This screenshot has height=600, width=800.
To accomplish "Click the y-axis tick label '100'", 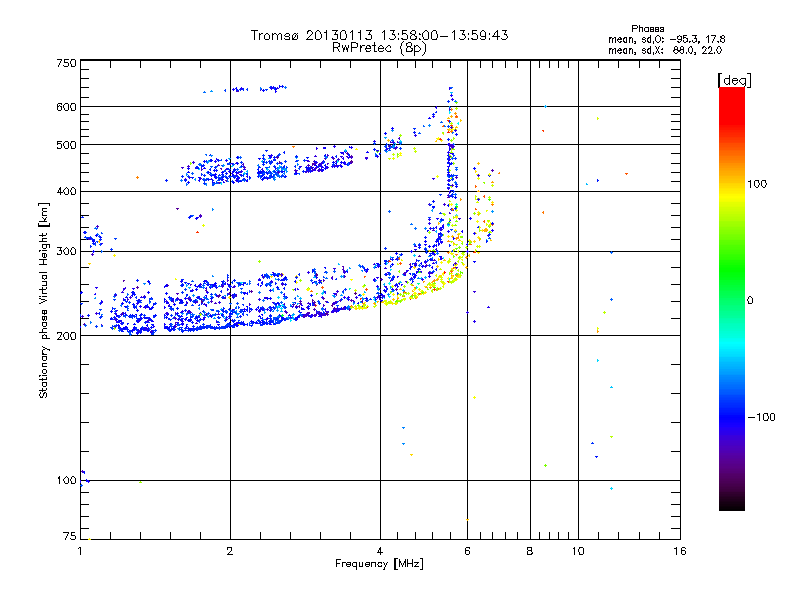I will tap(66, 480).
